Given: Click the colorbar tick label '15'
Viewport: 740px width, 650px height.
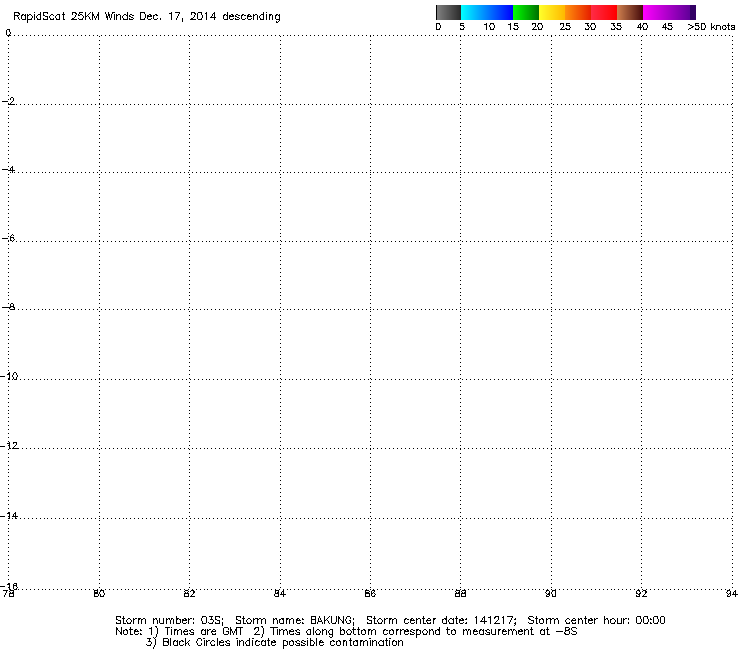Looking at the screenshot, I should (513, 27).
